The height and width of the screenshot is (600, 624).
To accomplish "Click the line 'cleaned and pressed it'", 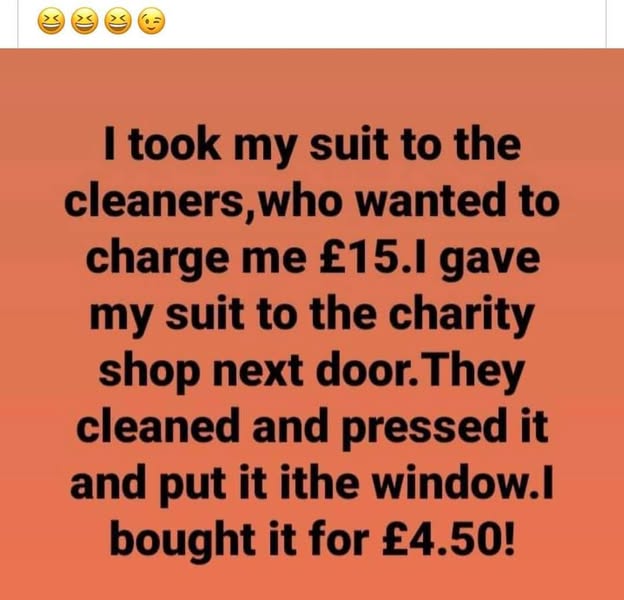I will pyautogui.click(x=313, y=428).
